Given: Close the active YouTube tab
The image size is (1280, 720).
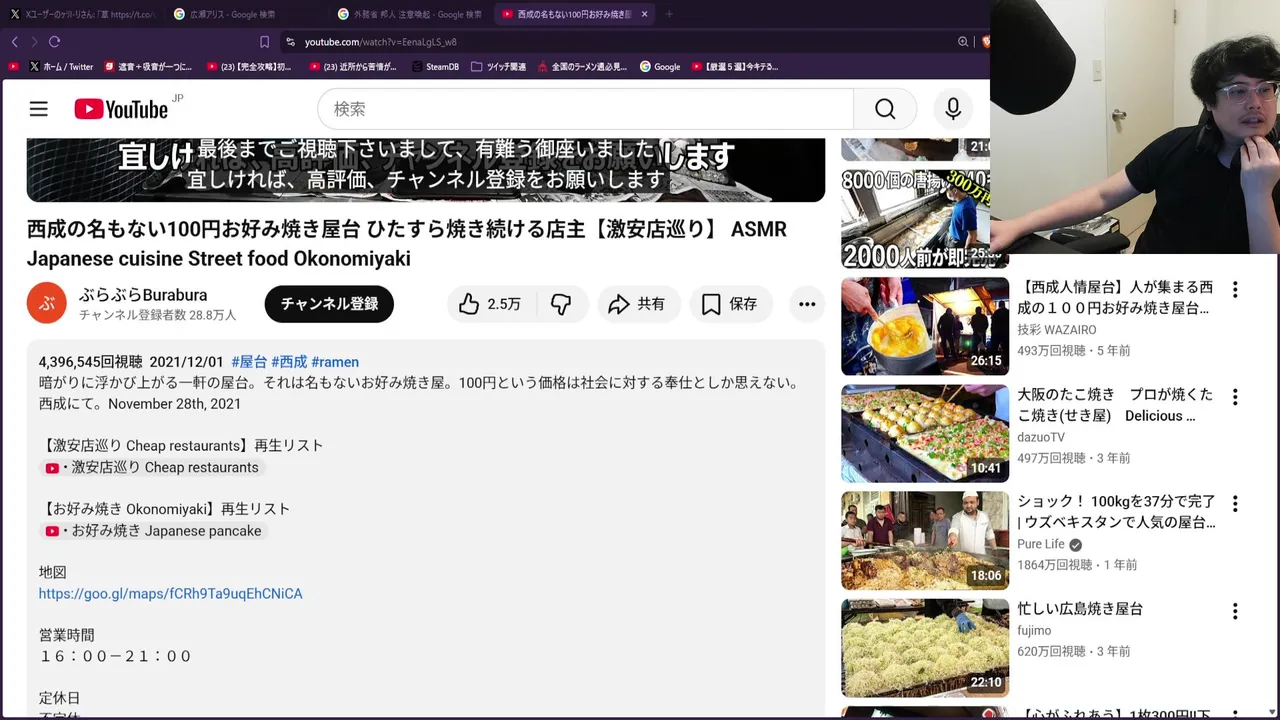Looking at the screenshot, I should 644,14.
